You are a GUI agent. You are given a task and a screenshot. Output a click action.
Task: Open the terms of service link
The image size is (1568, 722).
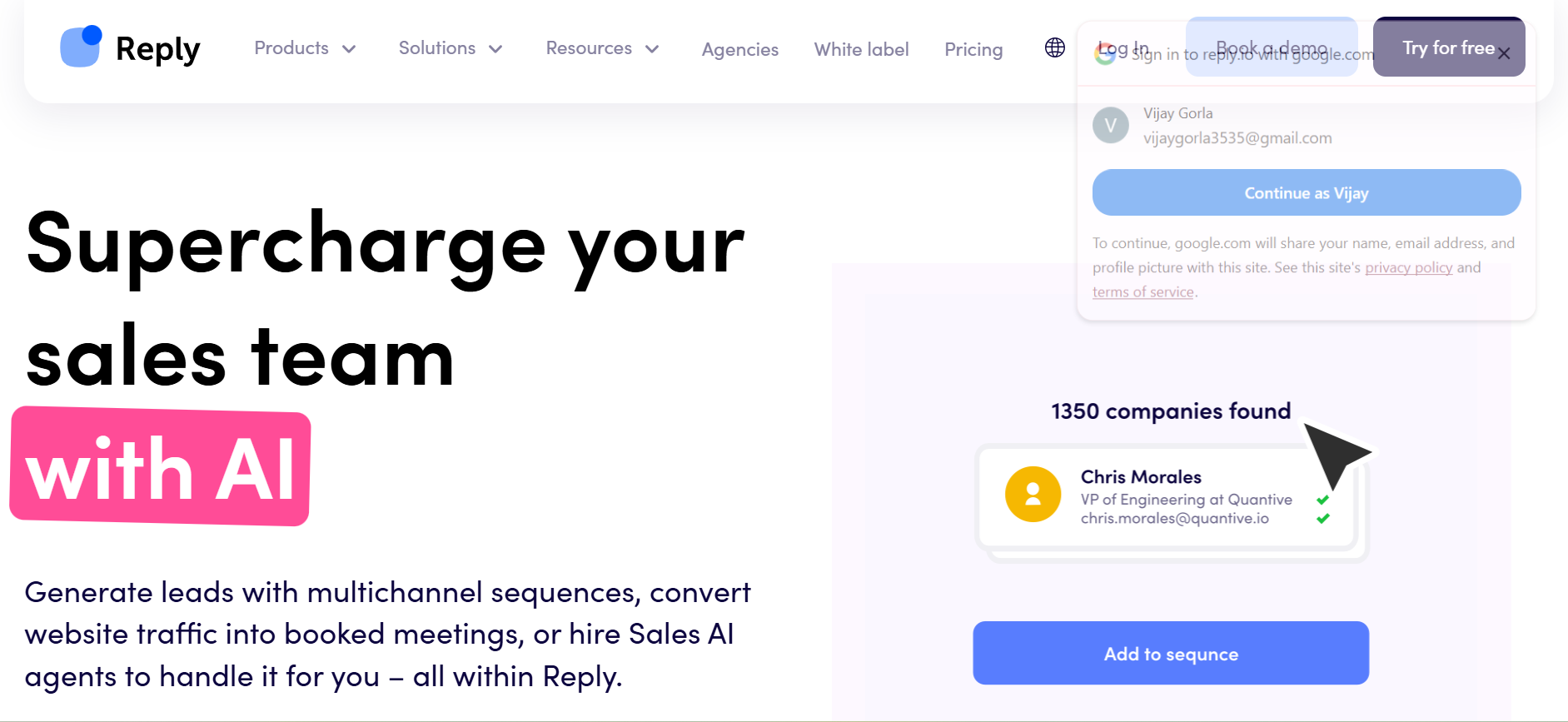[1142, 292]
